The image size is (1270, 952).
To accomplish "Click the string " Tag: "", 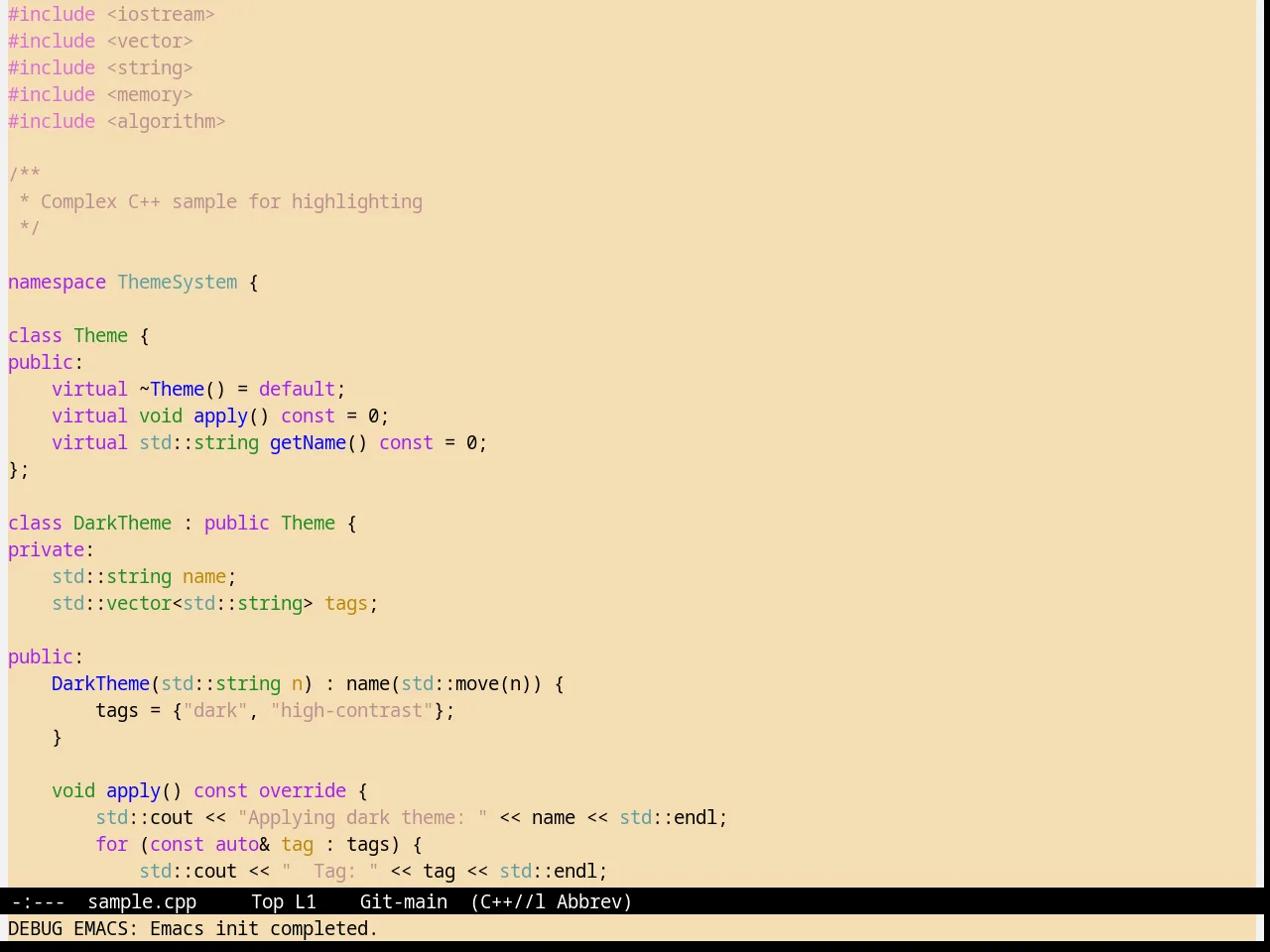I will (x=329, y=871).
